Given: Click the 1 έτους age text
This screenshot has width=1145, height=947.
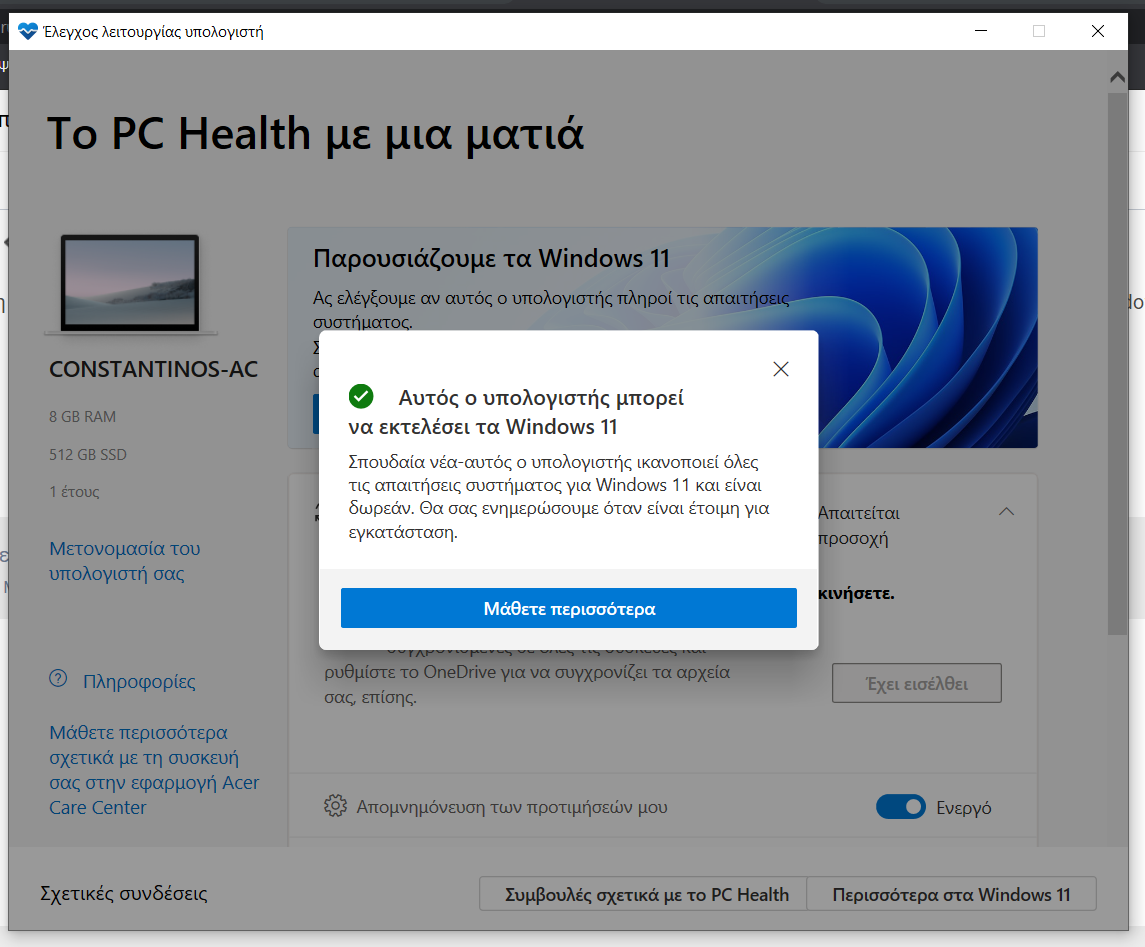Looking at the screenshot, I should (74, 492).
